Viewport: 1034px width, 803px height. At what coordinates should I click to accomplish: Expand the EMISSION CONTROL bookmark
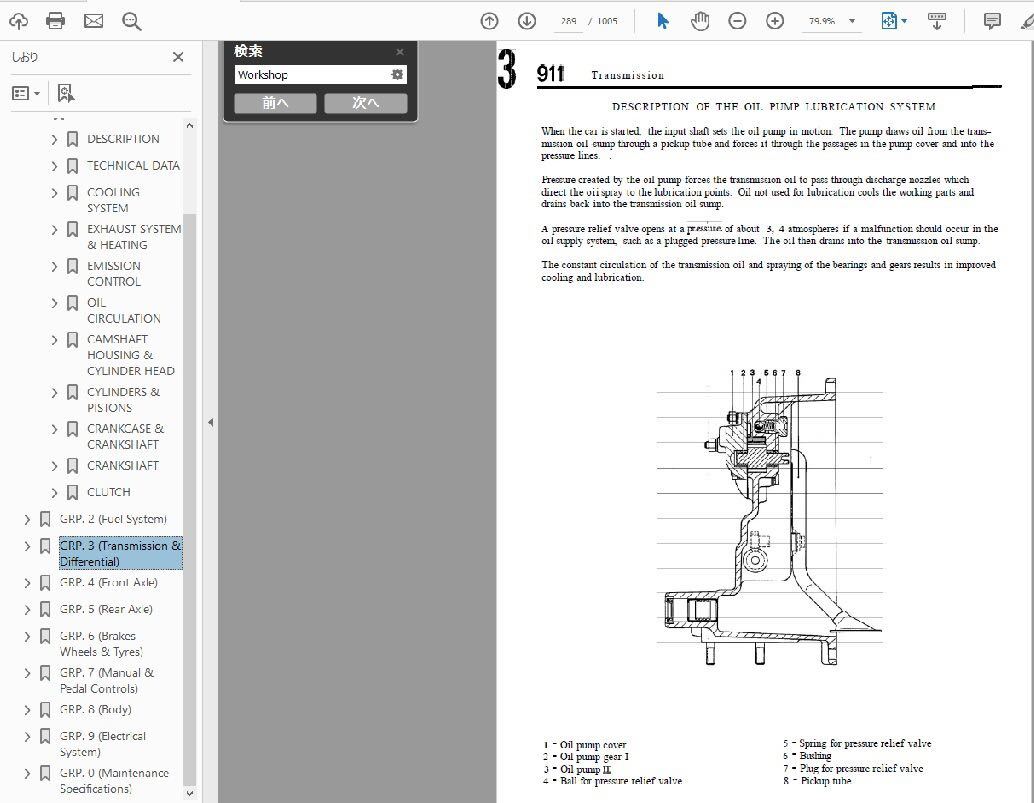[x=55, y=266]
